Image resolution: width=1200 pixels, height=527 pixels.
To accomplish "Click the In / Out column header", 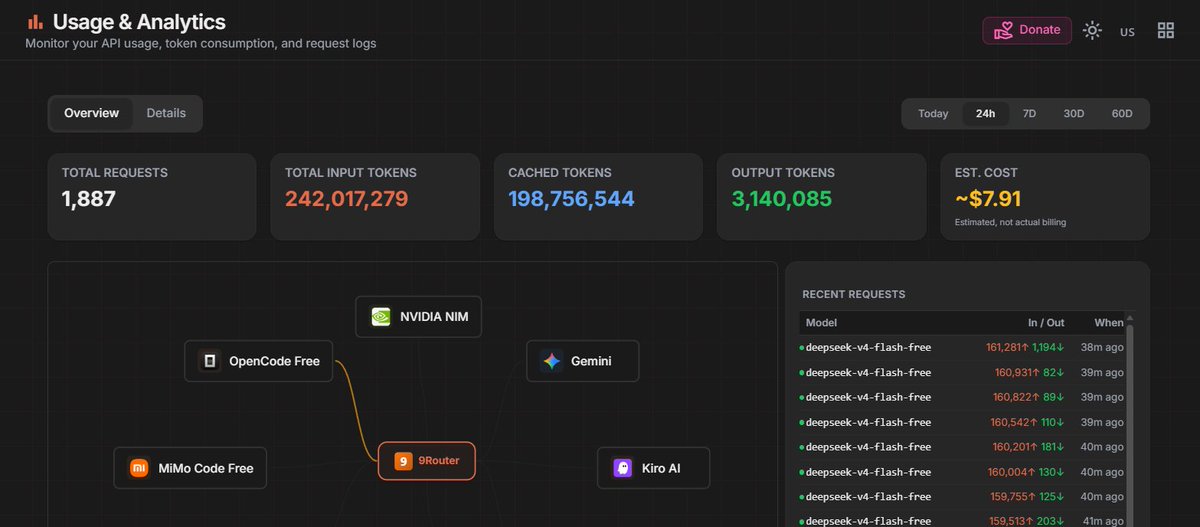I will point(1046,323).
